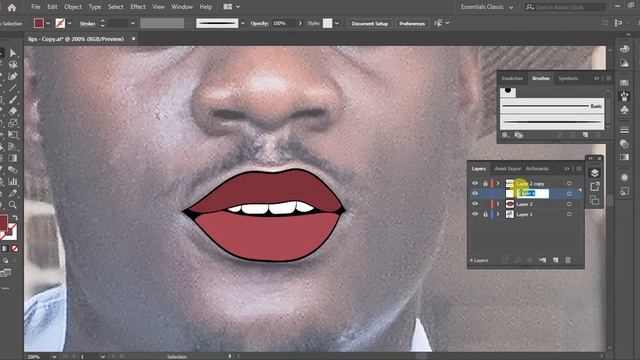The height and width of the screenshot is (360, 640).
Task: Open the Layers panel options menu
Action: pyautogui.click(x=579, y=169)
